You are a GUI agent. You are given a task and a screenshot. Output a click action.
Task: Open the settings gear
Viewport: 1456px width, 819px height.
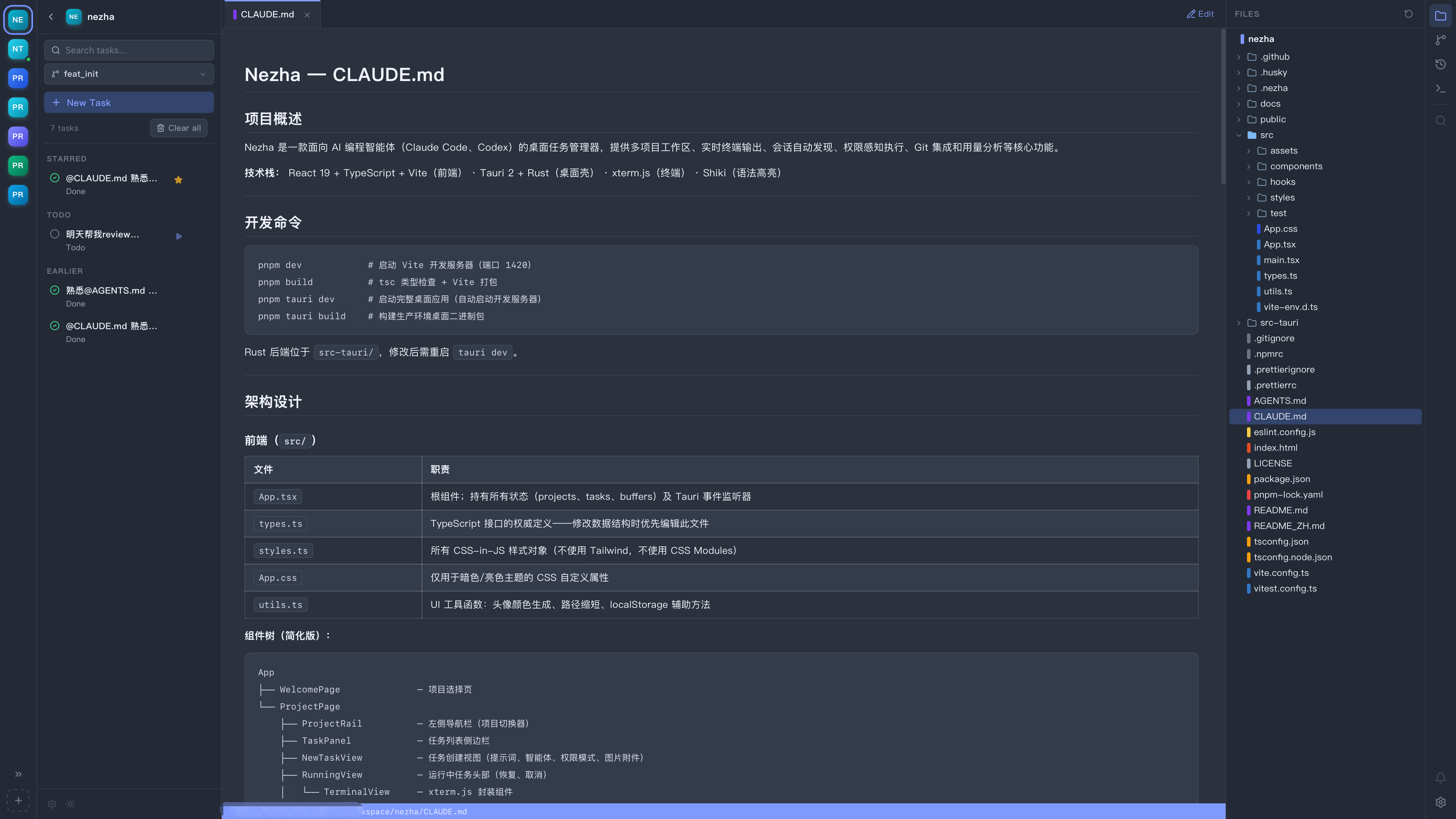coord(52,804)
